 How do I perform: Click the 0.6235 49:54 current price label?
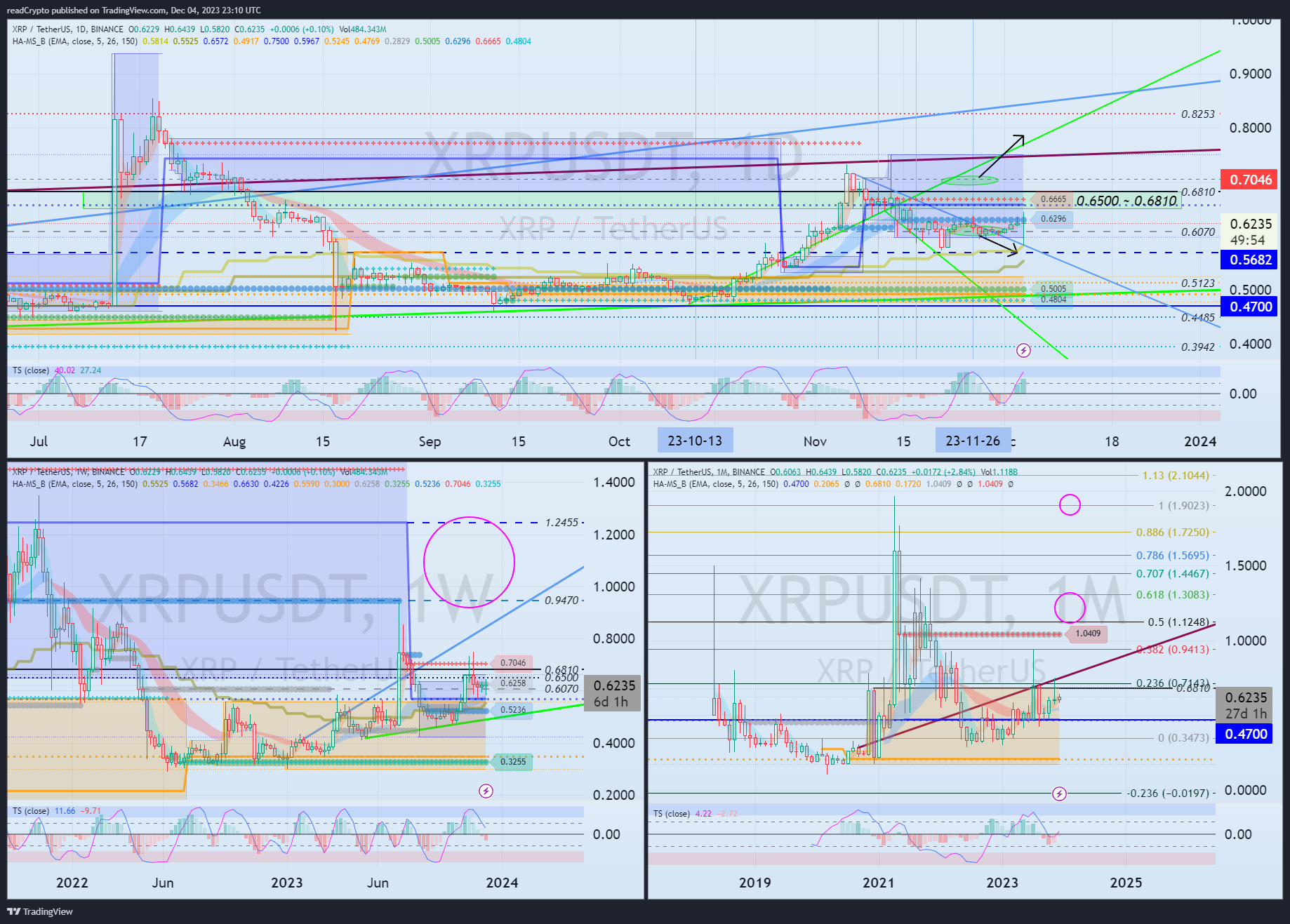click(1250, 232)
